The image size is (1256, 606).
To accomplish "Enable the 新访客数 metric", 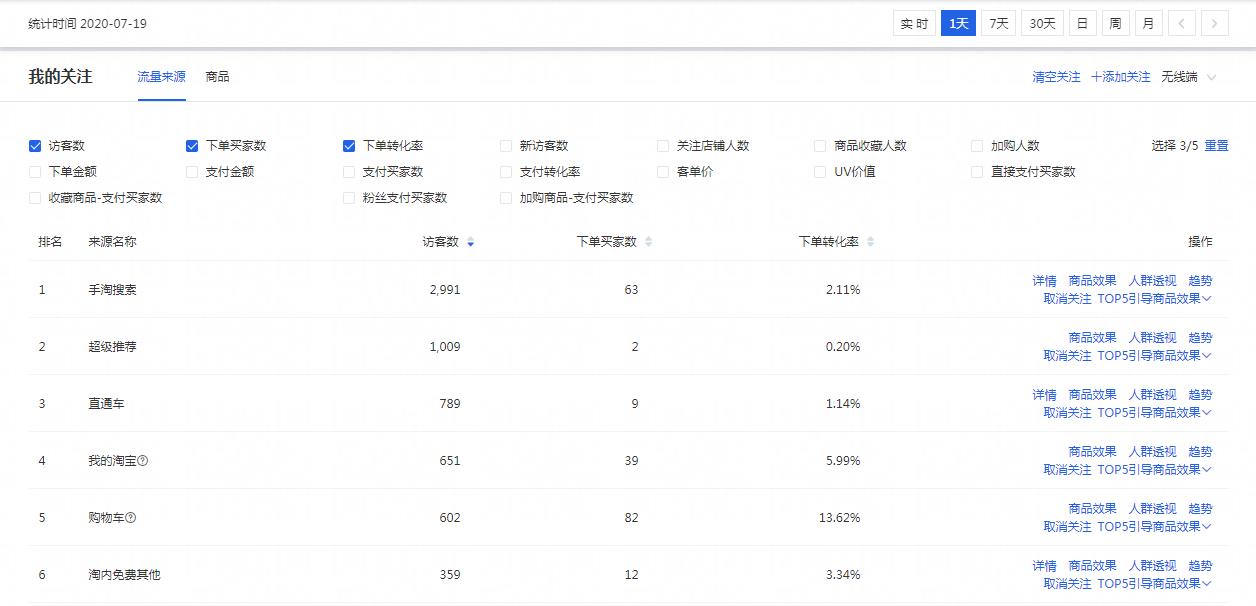I will click(x=506, y=145).
